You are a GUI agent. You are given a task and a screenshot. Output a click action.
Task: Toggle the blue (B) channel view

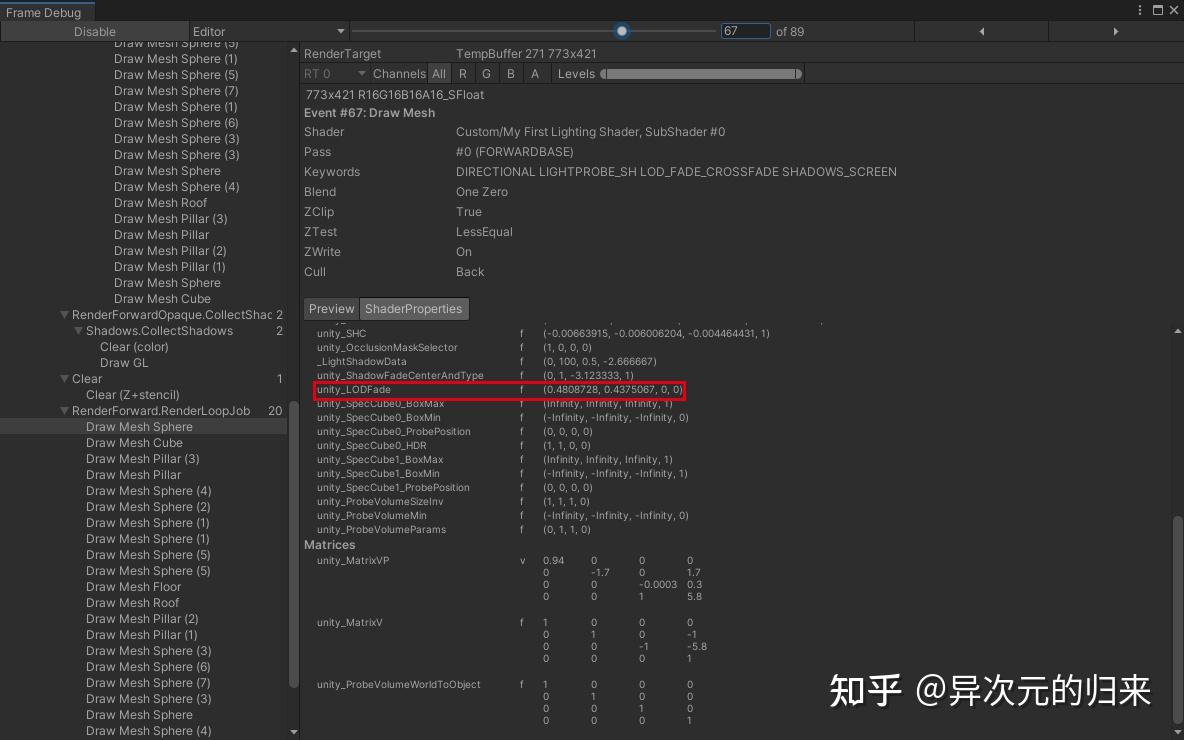tap(510, 73)
